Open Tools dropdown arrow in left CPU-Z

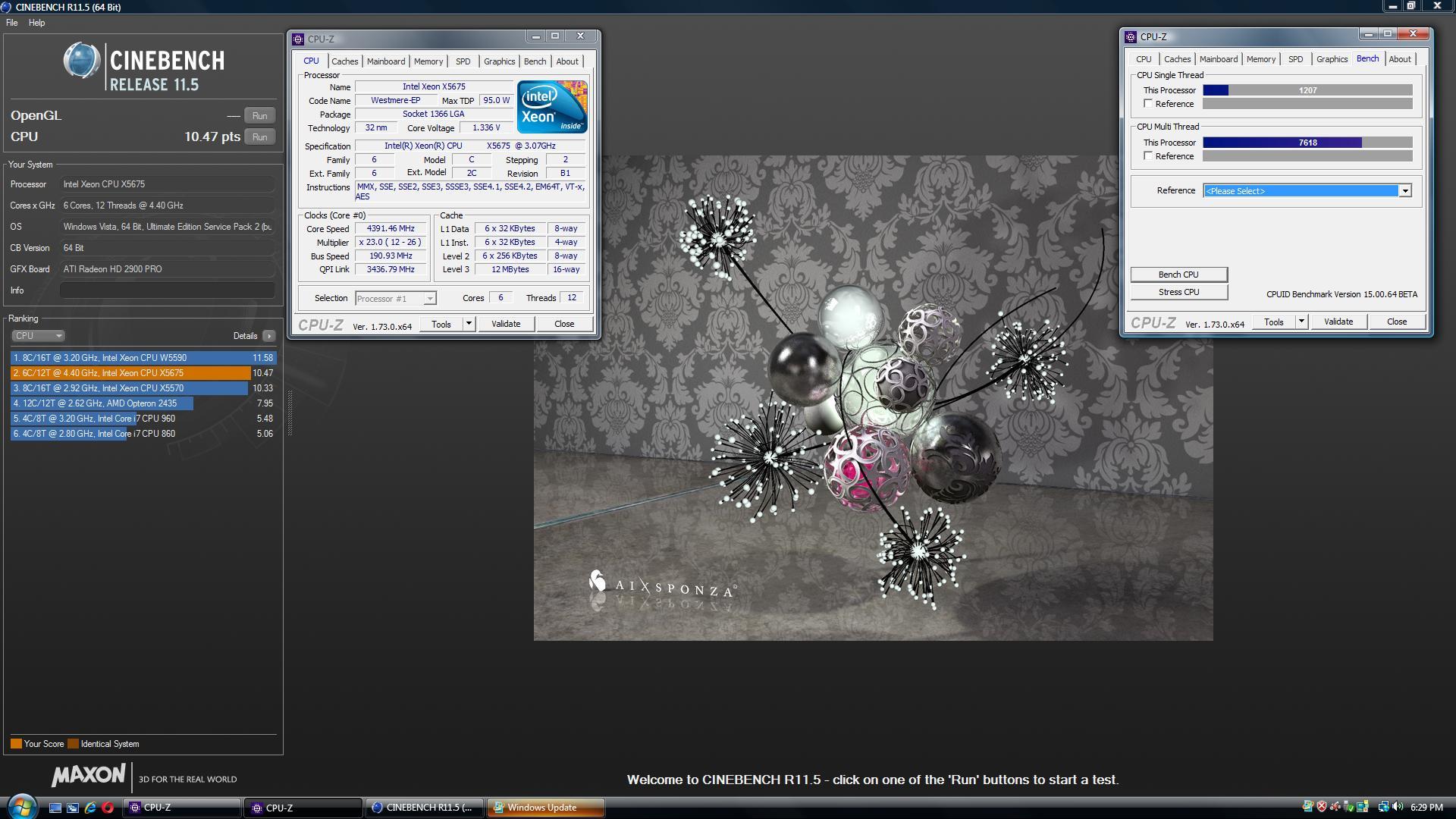click(x=469, y=324)
